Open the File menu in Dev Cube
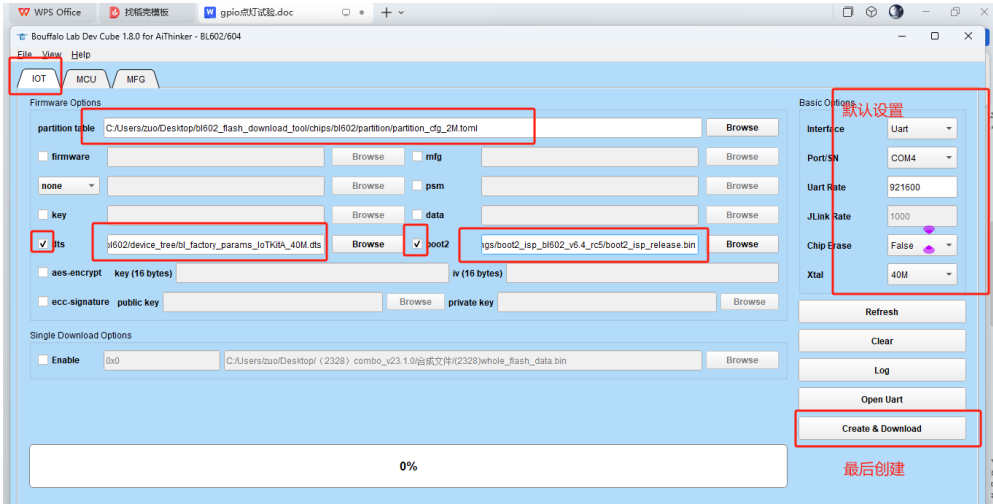993x504 pixels. tap(24, 54)
